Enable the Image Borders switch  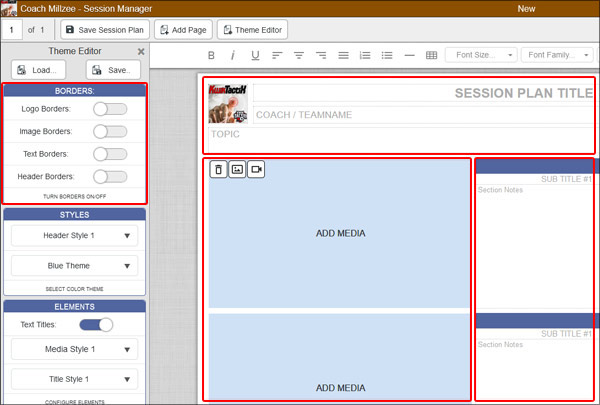pos(110,131)
